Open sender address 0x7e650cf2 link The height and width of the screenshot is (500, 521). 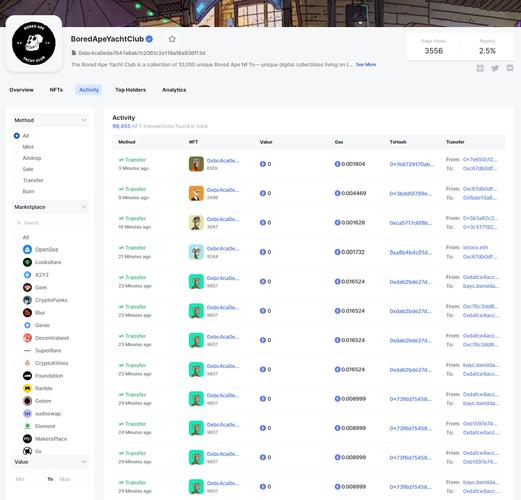point(480,159)
